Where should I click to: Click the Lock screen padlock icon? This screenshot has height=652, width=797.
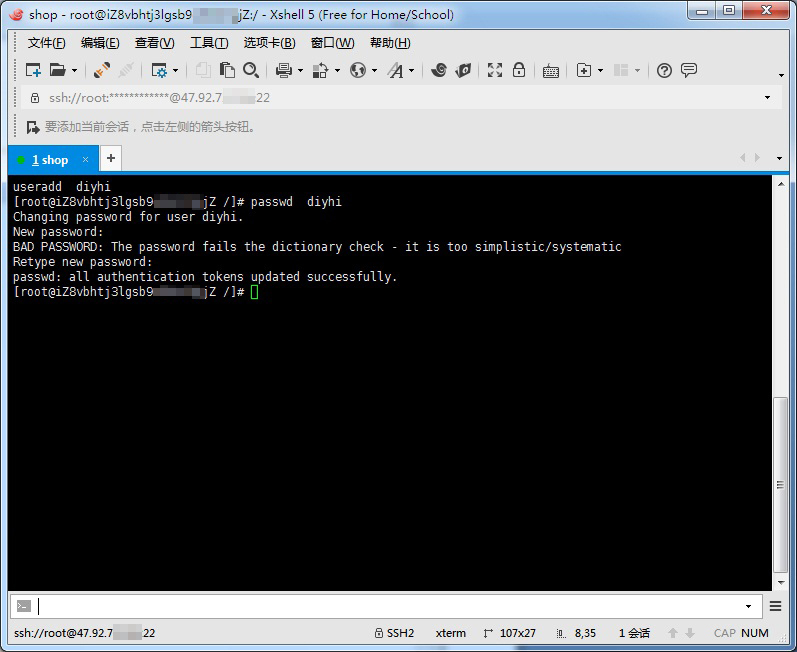[518, 70]
